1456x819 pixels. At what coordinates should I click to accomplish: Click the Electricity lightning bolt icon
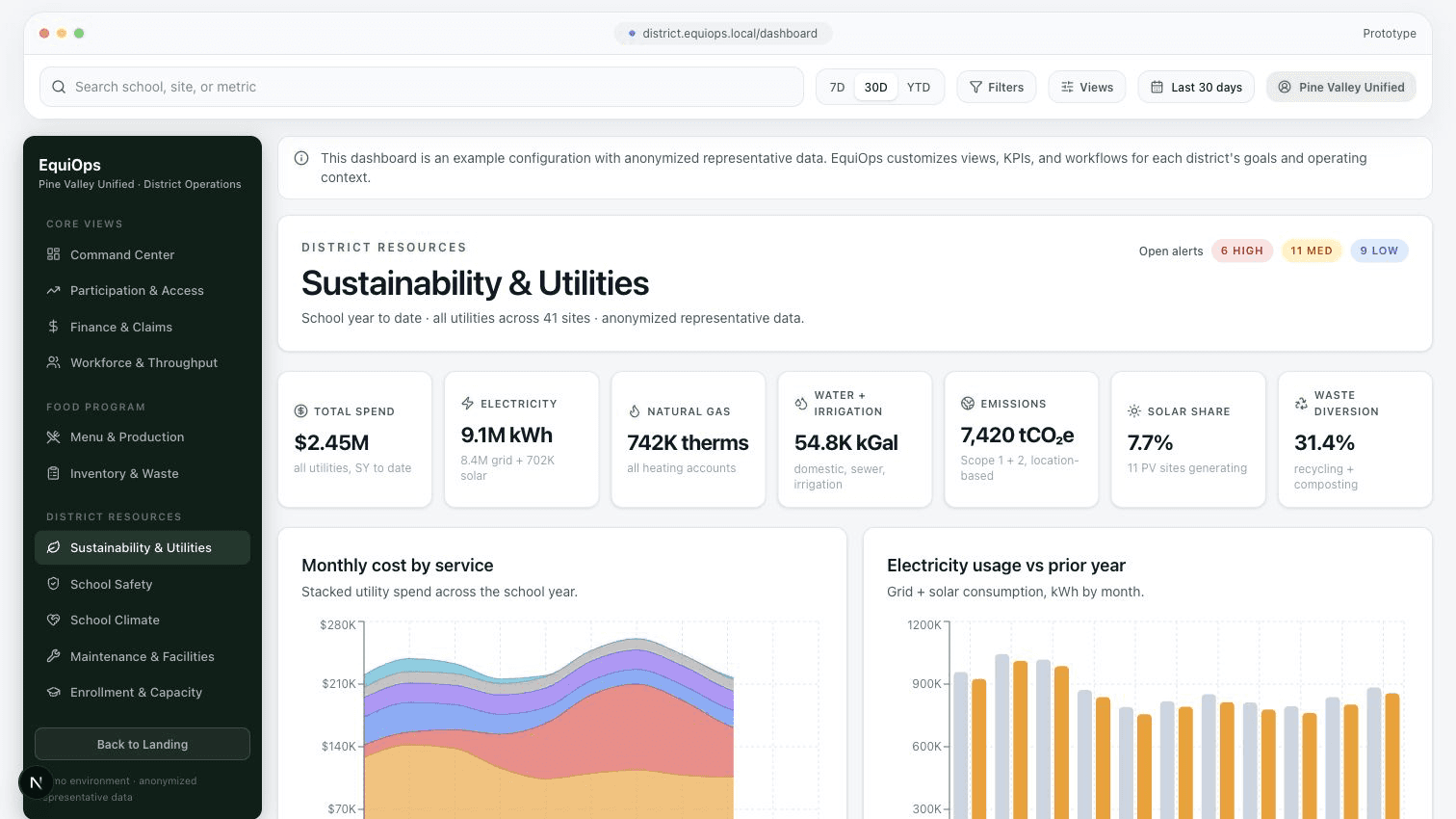click(x=467, y=404)
